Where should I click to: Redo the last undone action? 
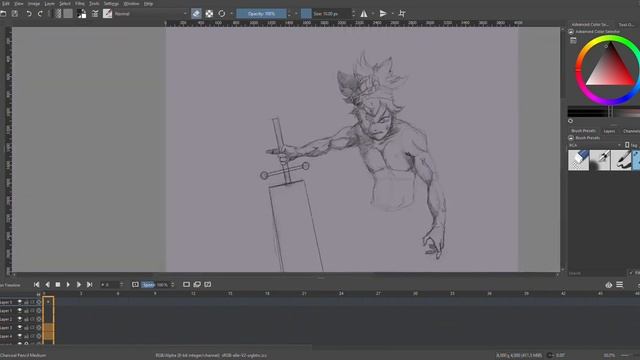click(x=40, y=13)
